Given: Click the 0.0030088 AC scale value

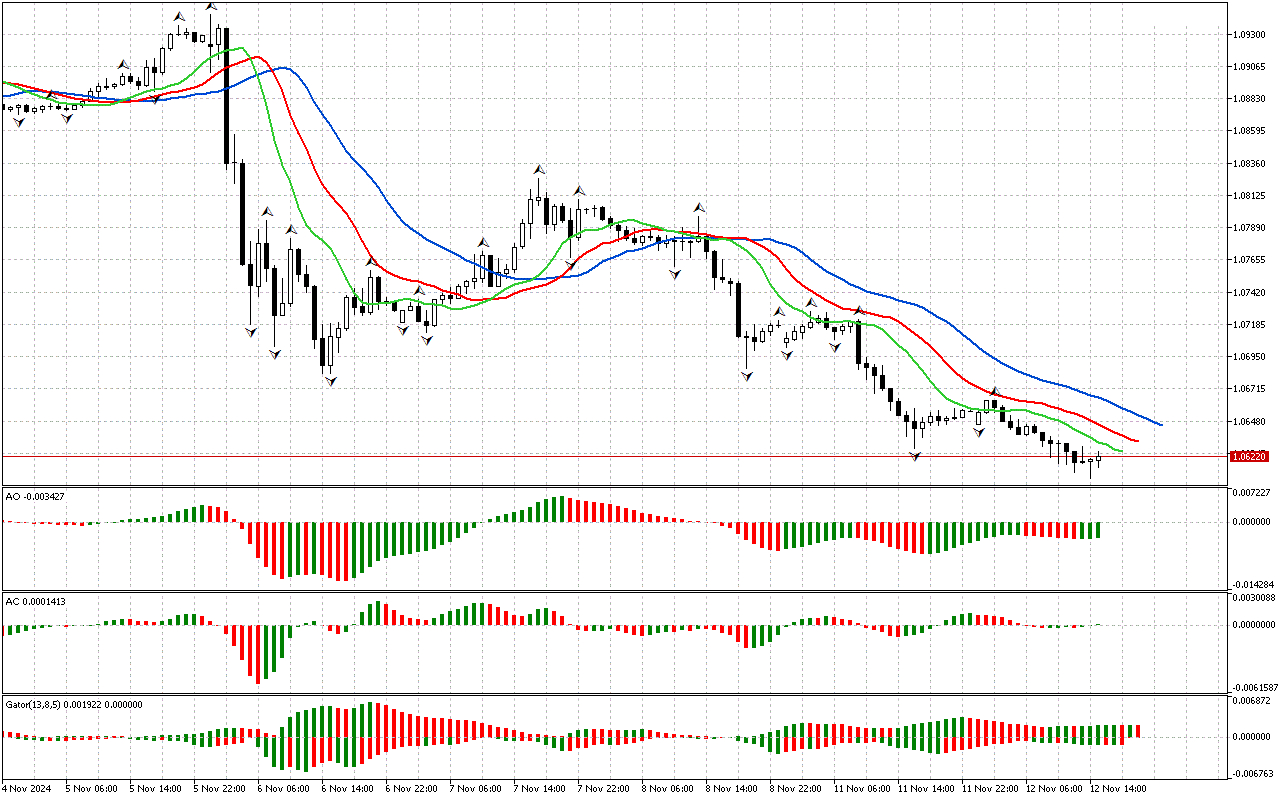Looking at the screenshot, I should tap(1254, 598).
